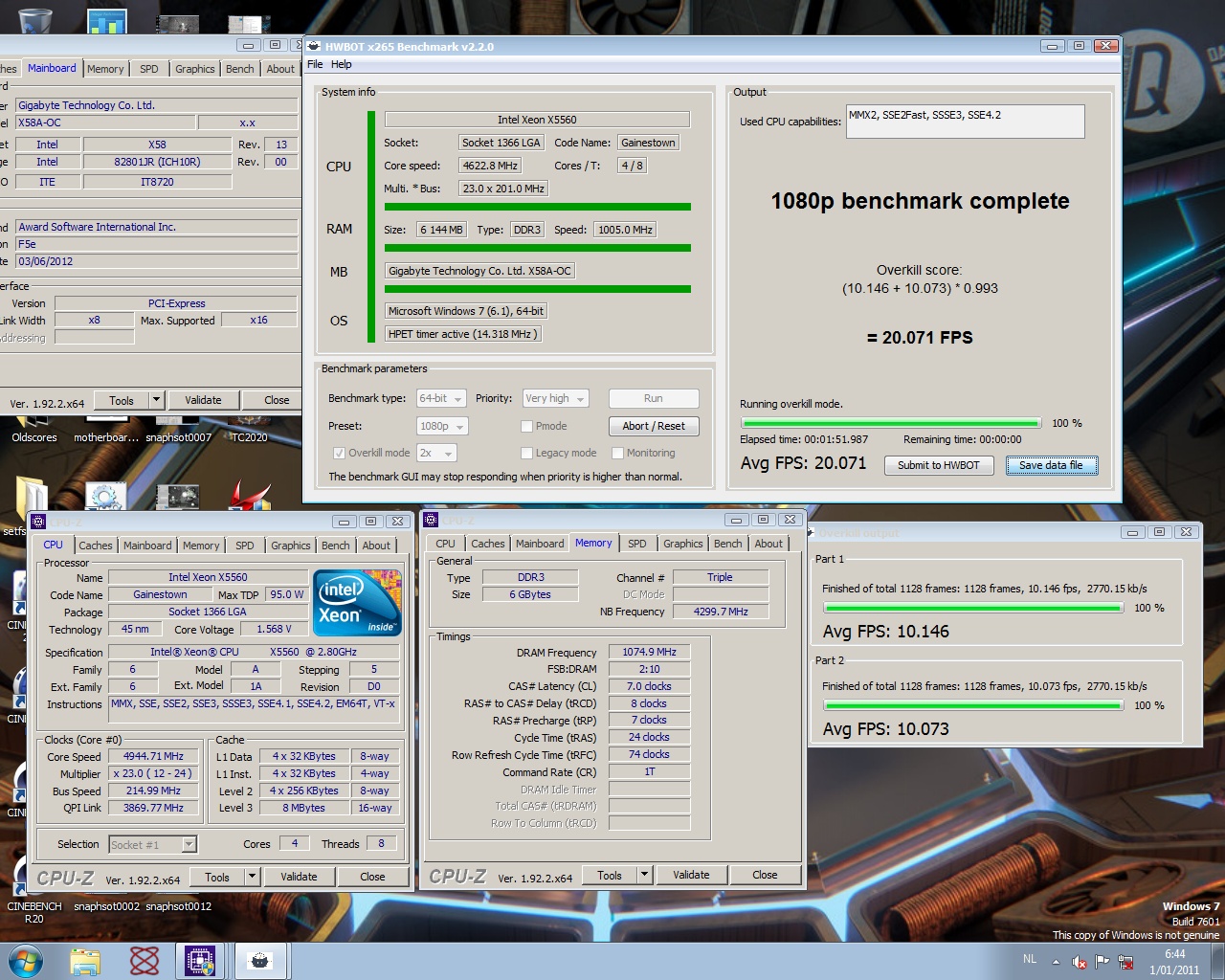Open Windows Explorer from the taskbar

(85, 961)
